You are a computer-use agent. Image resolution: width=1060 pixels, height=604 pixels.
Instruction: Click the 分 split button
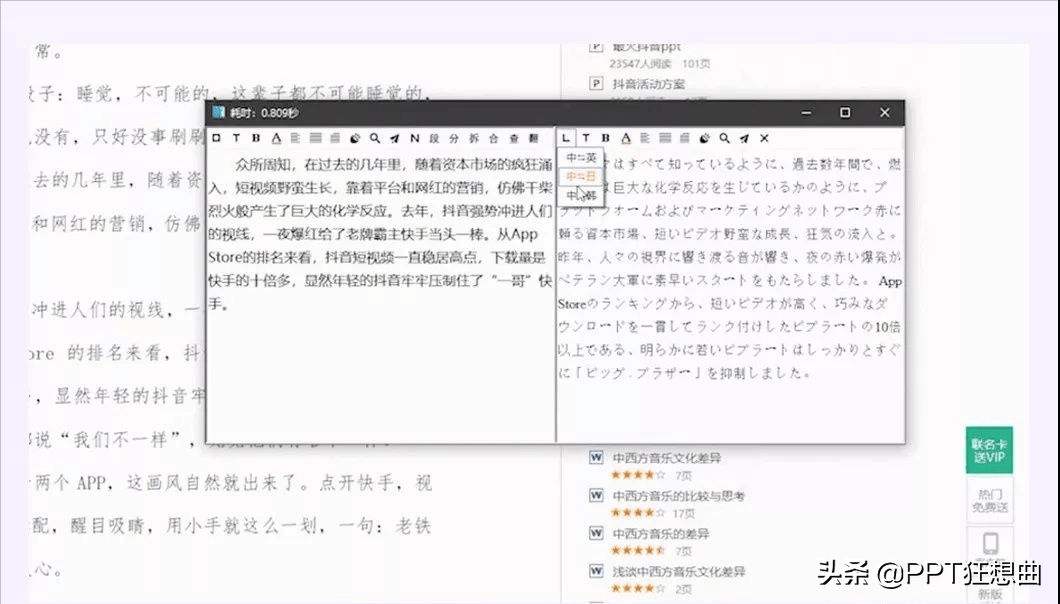pos(454,138)
